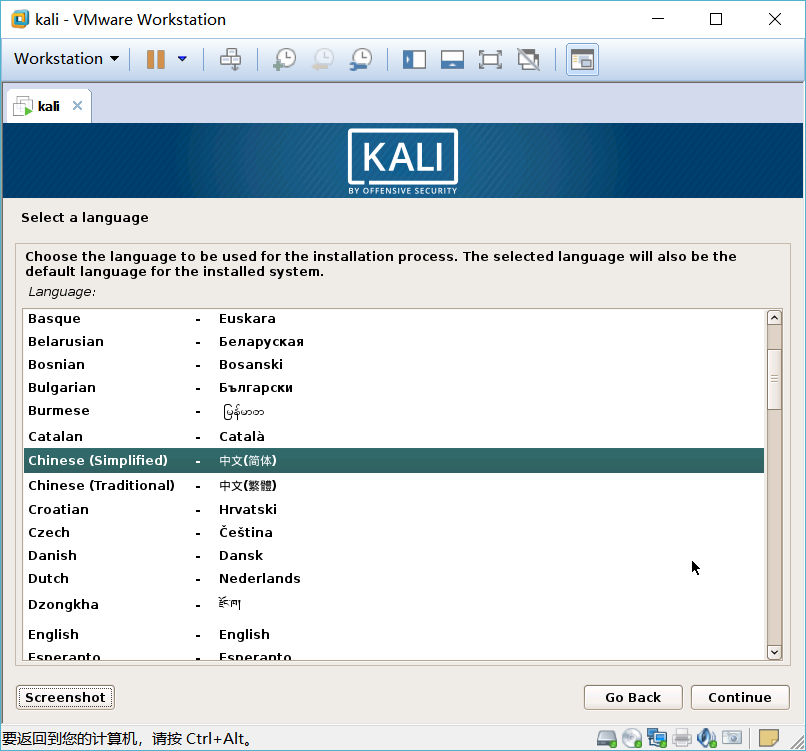
Task: Select Croatian language
Action: point(393,510)
